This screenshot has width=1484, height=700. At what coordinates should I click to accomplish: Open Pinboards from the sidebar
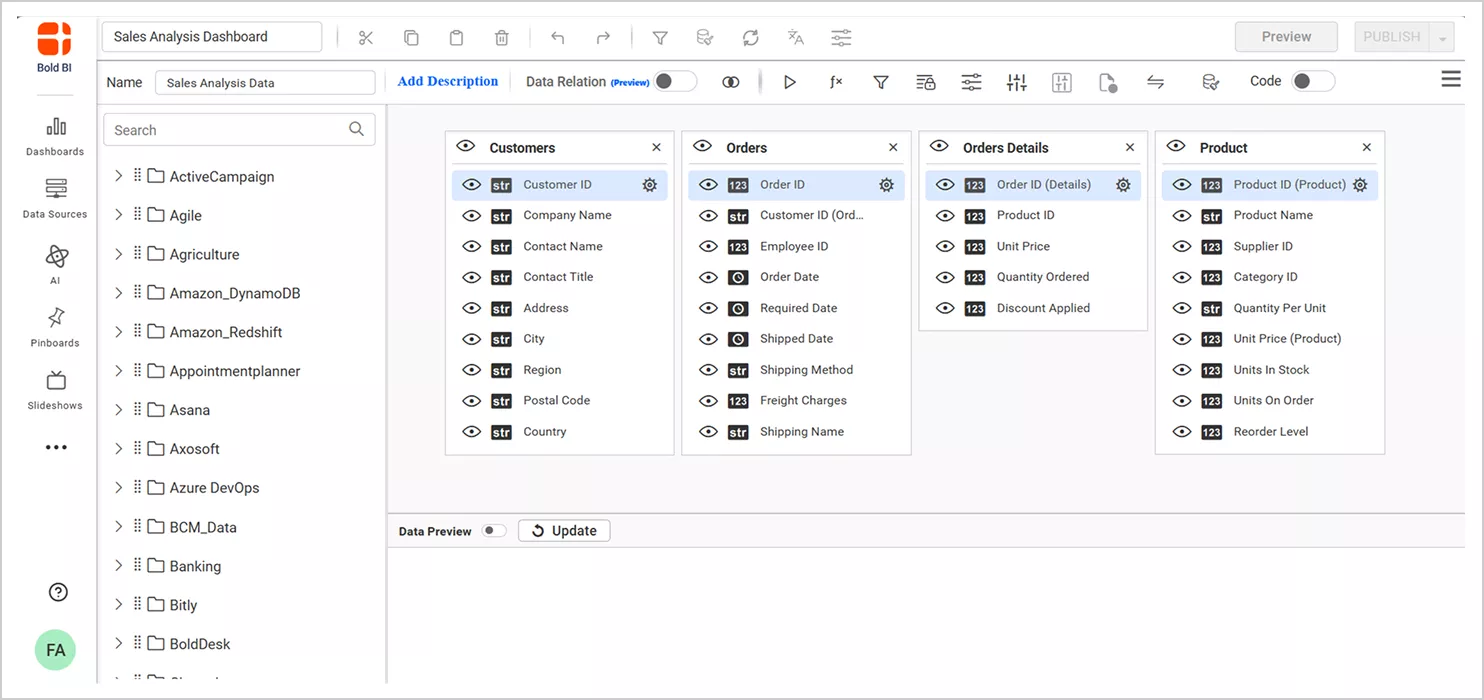56,328
